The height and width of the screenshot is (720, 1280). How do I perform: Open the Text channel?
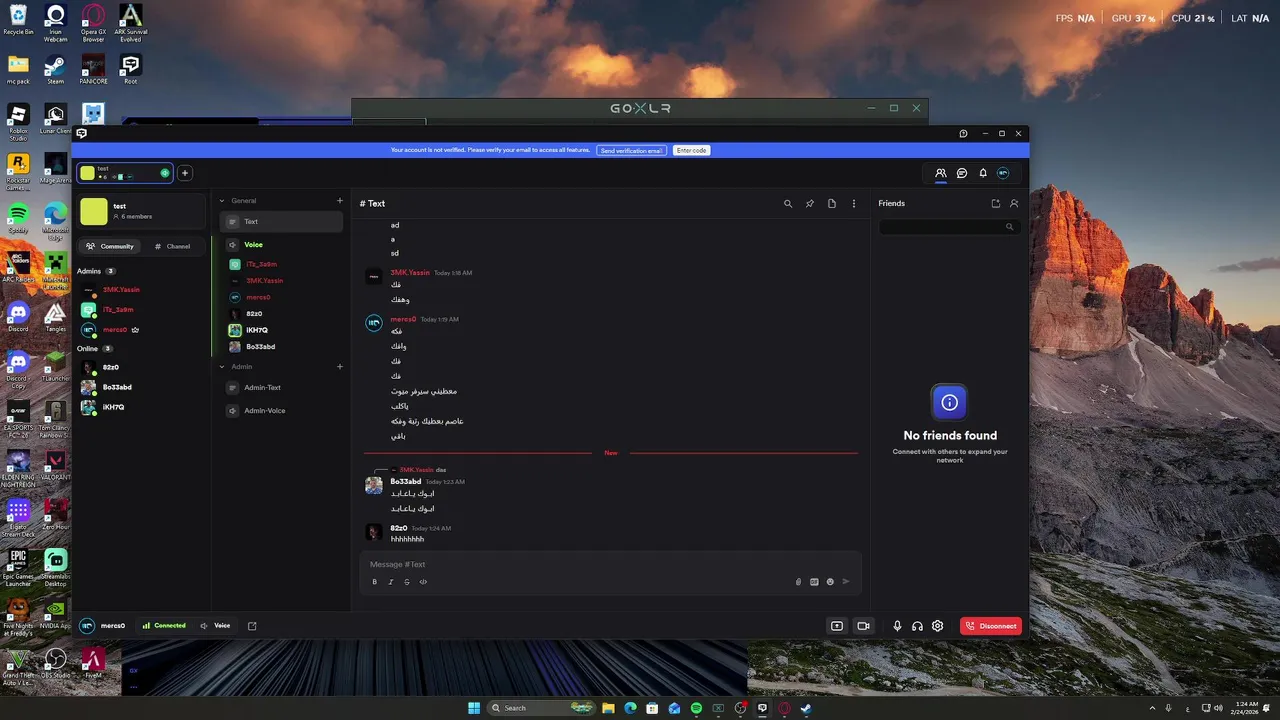pyautogui.click(x=281, y=222)
